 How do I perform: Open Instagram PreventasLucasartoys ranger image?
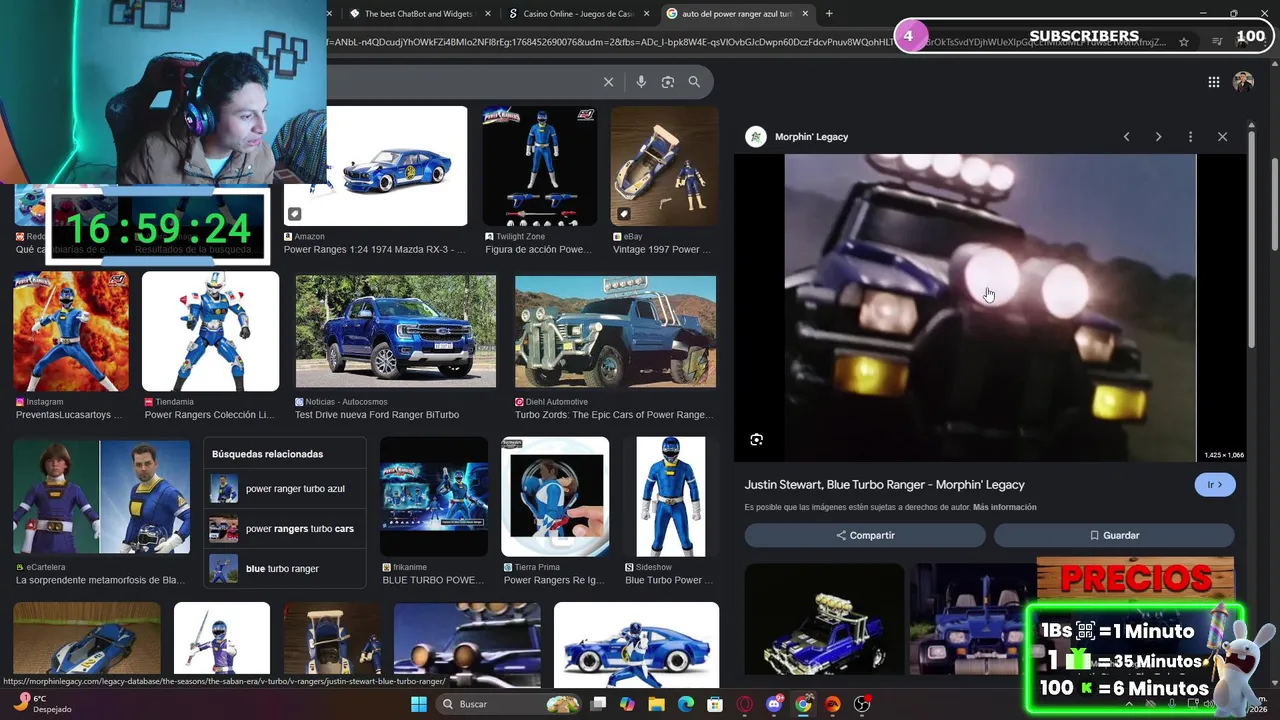[71, 331]
